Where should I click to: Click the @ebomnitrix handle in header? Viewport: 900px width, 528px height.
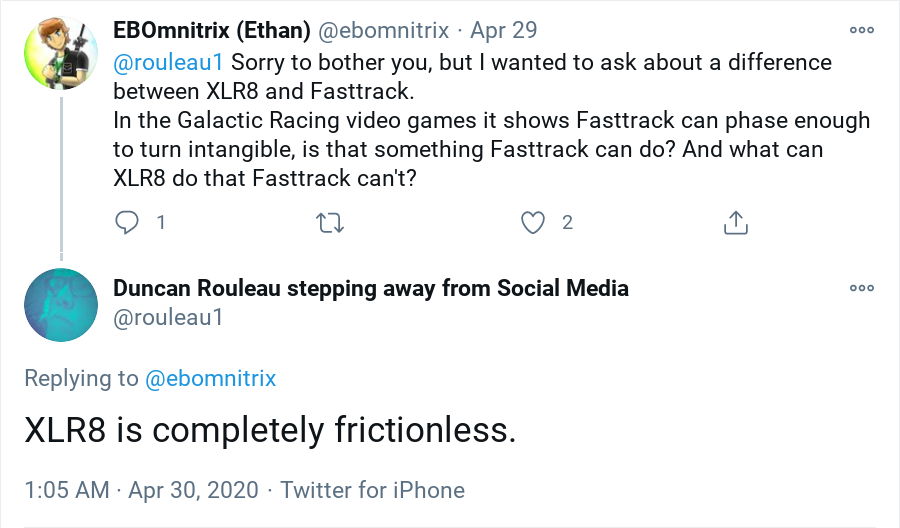385,30
